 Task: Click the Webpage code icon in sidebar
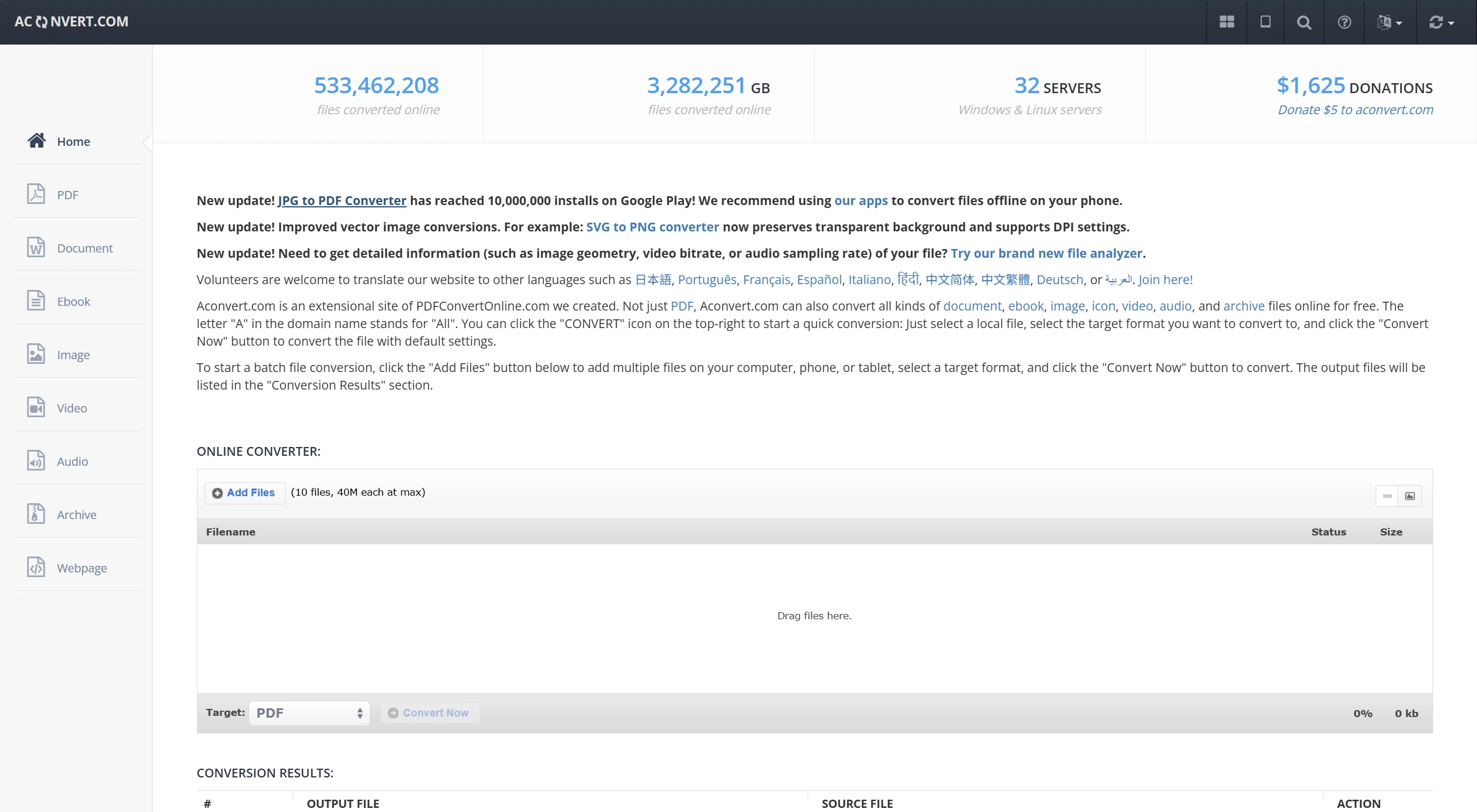click(x=36, y=567)
